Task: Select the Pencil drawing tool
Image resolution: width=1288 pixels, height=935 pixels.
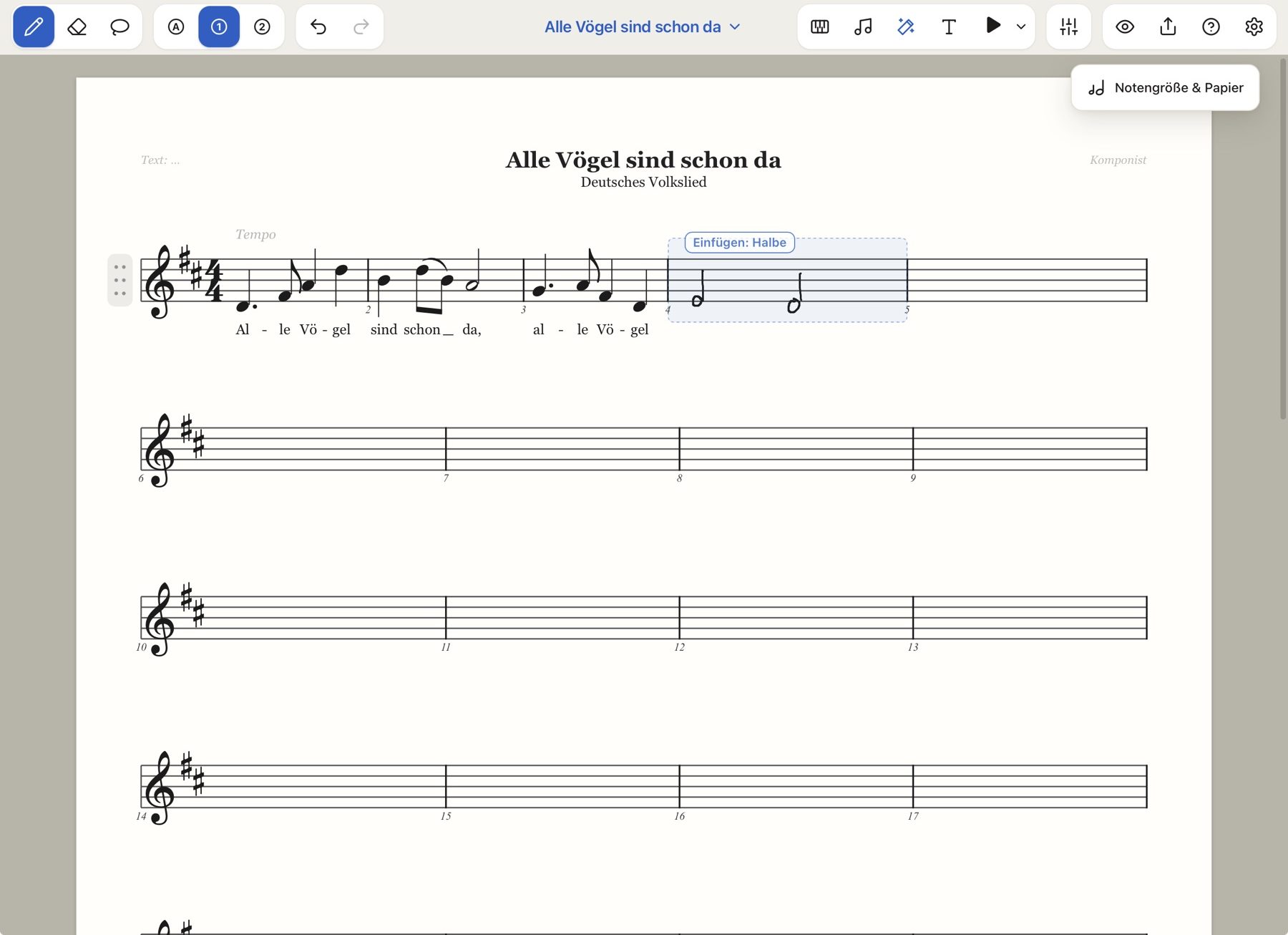Action: 34,27
